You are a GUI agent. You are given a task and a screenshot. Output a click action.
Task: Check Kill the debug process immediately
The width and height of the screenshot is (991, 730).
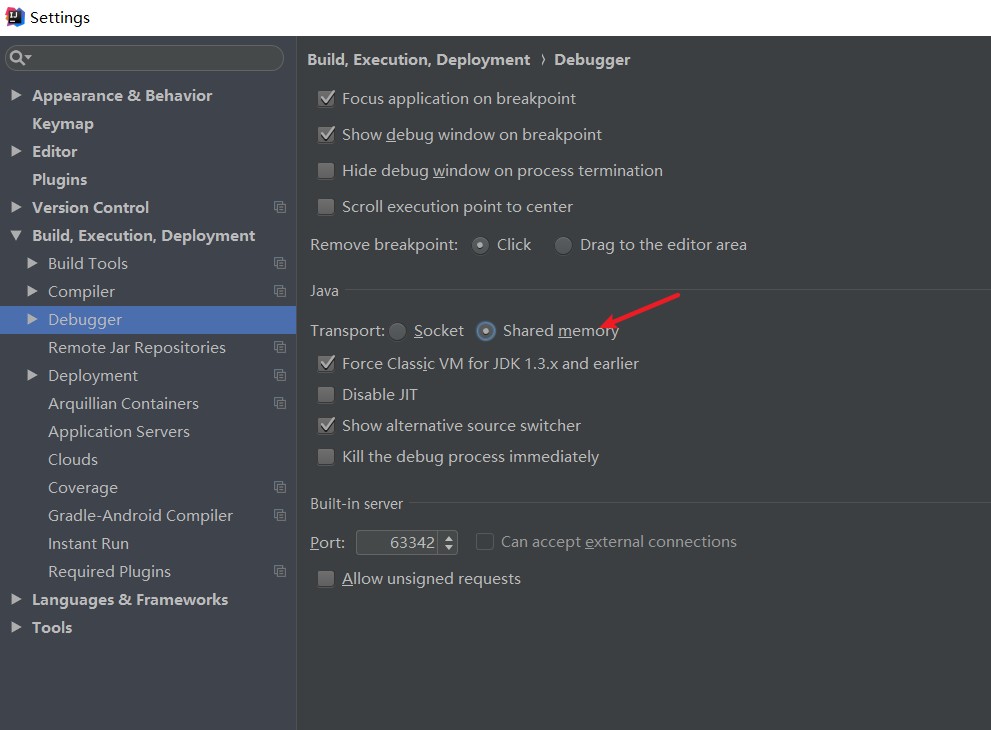[326, 456]
